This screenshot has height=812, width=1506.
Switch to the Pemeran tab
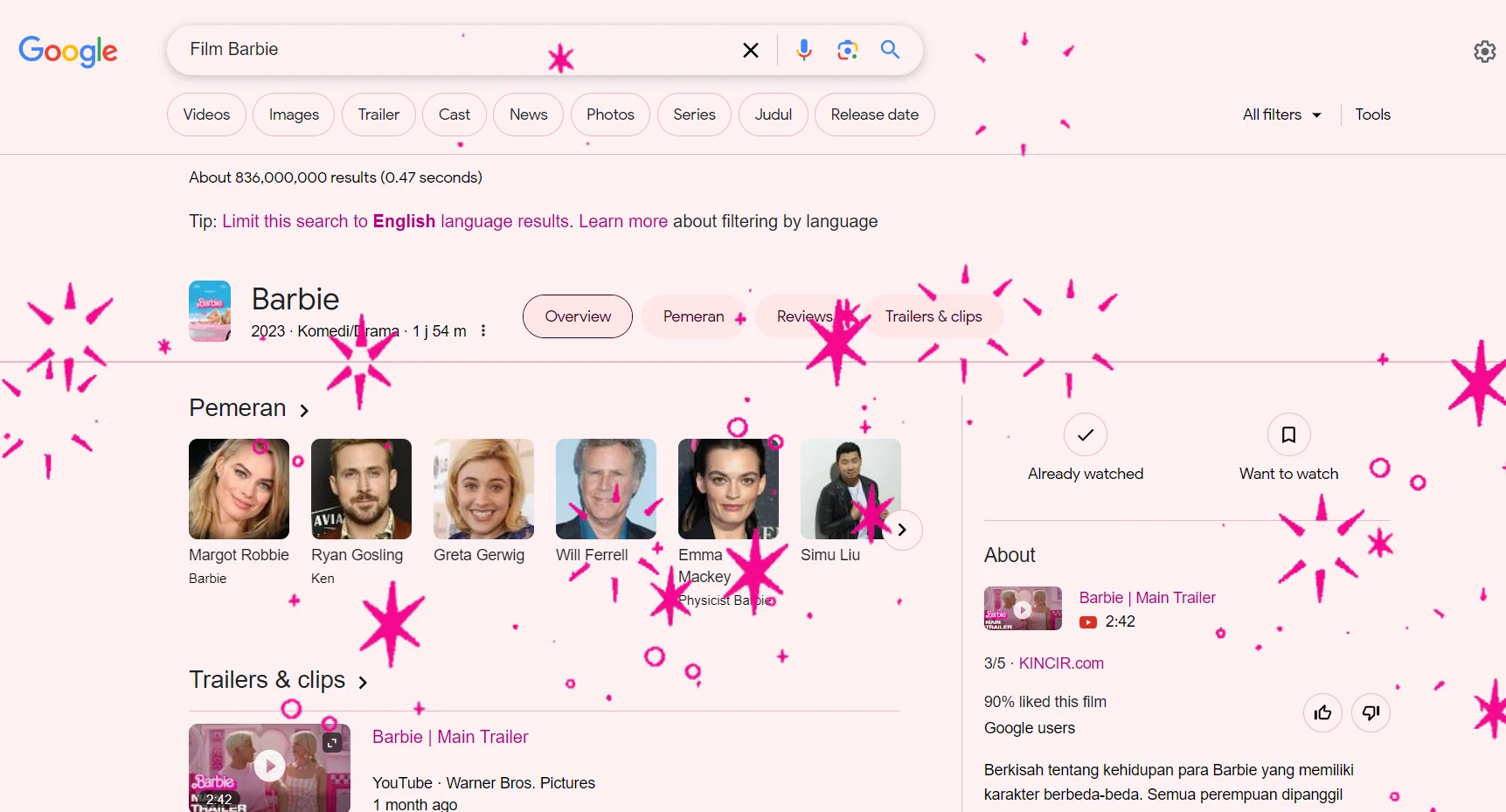(x=694, y=316)
